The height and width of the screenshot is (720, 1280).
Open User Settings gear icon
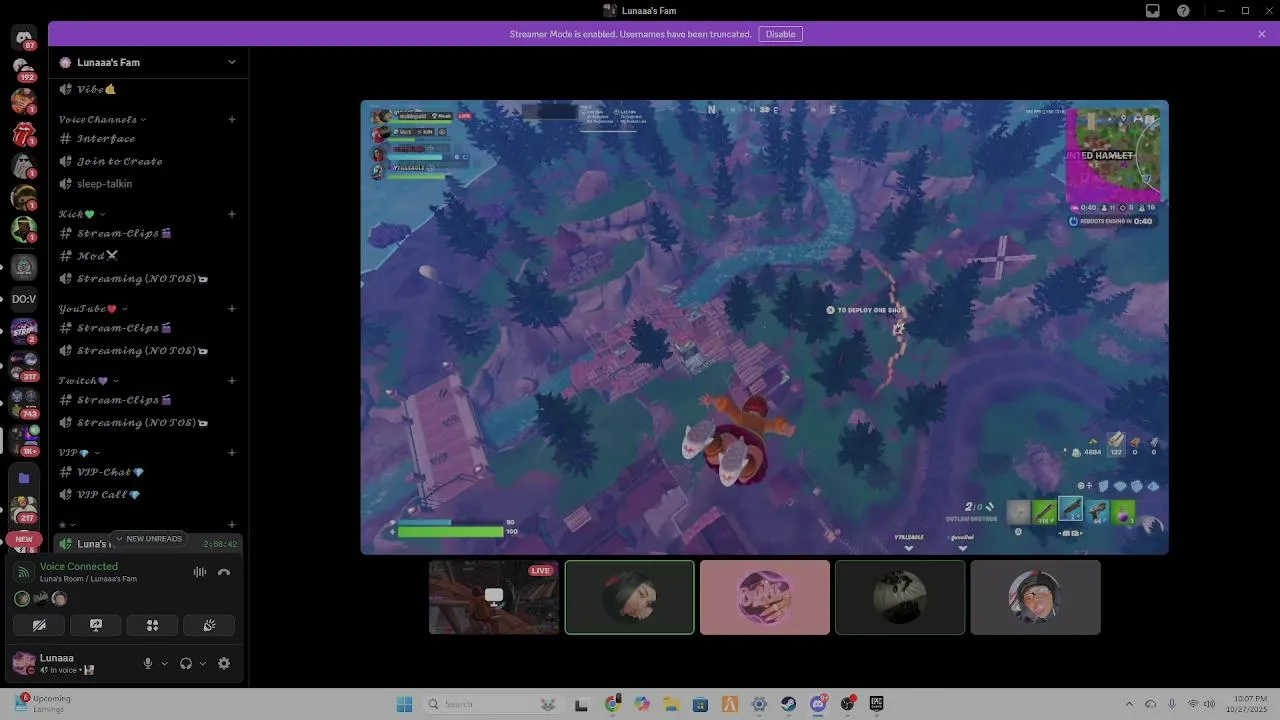pos(224,663)
